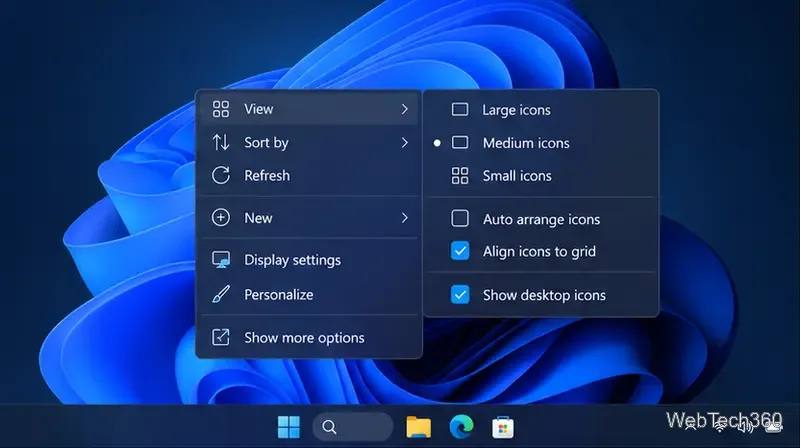Open Microsoft Store from the taskbar
The image size is (800, 448).
click(503, 427)
